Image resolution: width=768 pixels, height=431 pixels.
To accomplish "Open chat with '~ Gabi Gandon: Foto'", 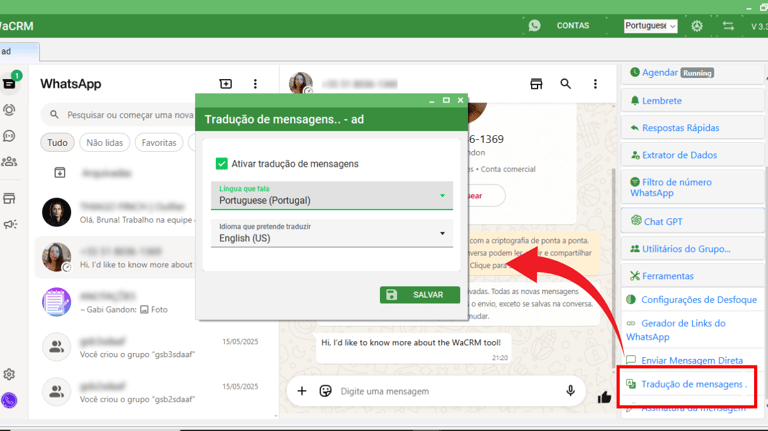I will [x=115, y=302].
